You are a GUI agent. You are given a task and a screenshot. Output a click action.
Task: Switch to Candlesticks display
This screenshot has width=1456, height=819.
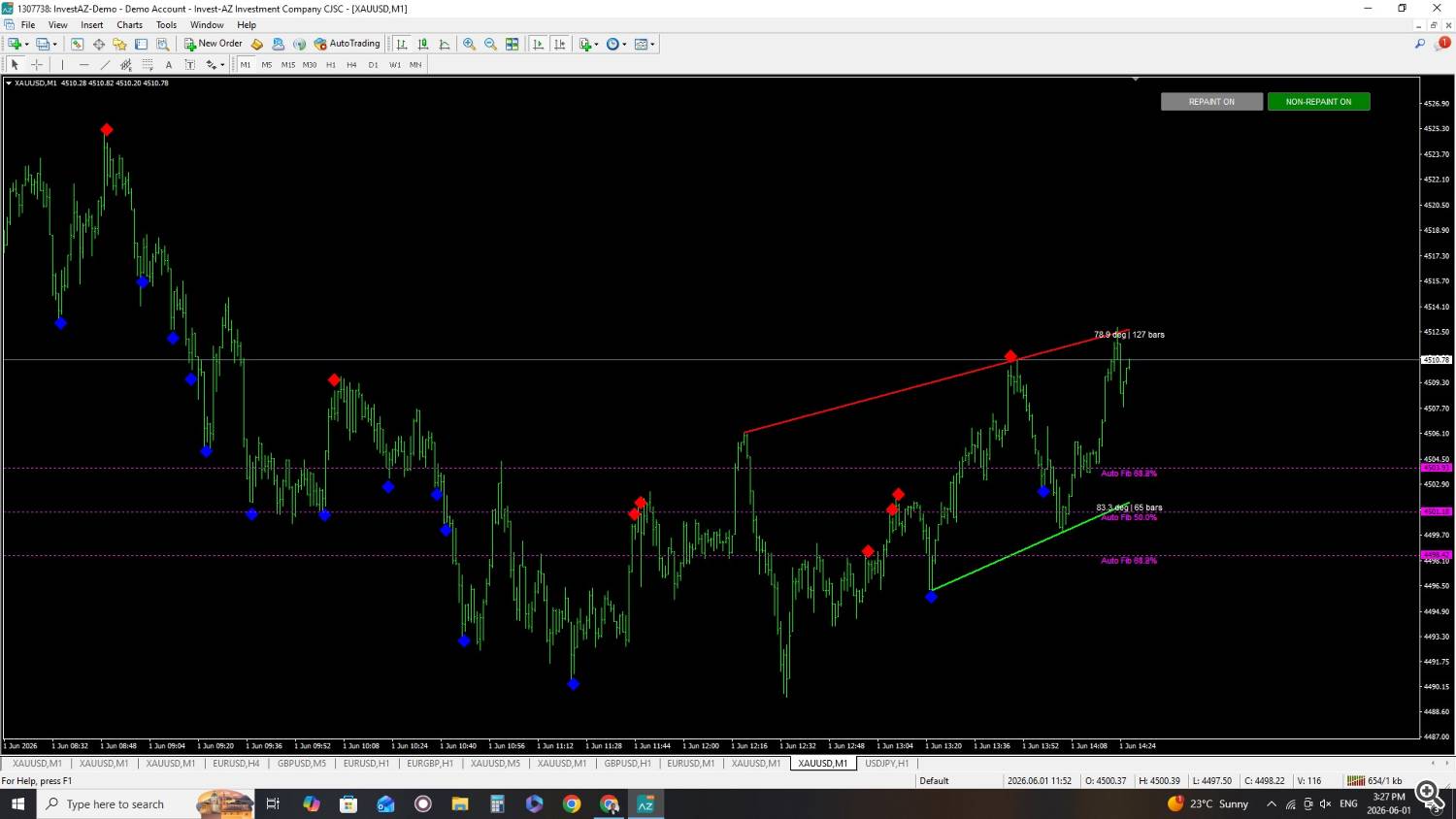[423, 44]
